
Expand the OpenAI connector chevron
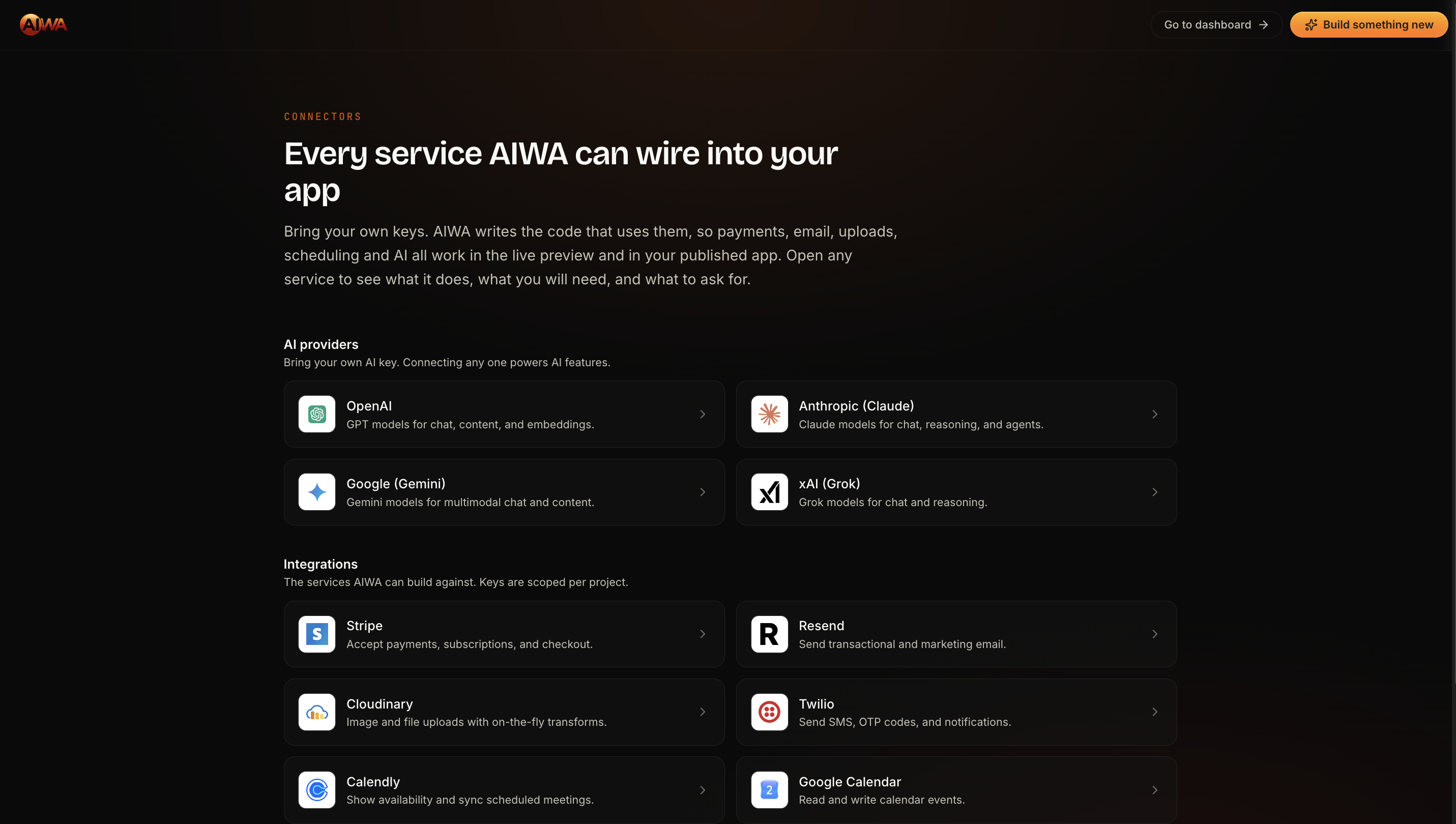coord(702,414)
